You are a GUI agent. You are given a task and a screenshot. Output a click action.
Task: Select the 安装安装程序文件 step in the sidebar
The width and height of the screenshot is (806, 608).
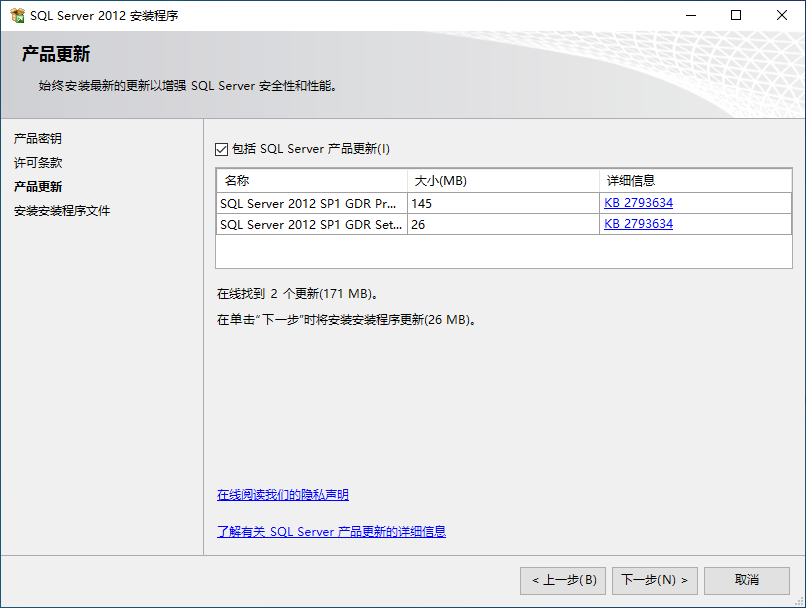[x=62, y=211]
